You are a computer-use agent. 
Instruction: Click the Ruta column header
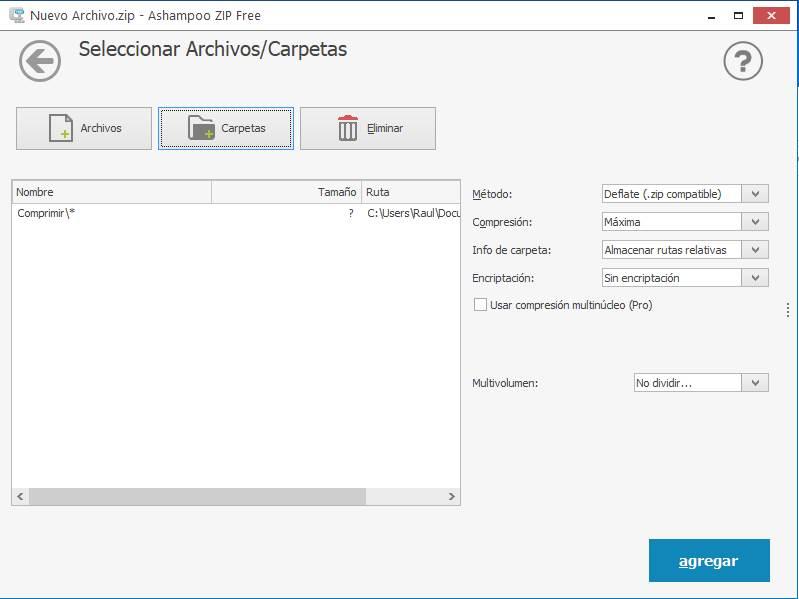[411, 192]
